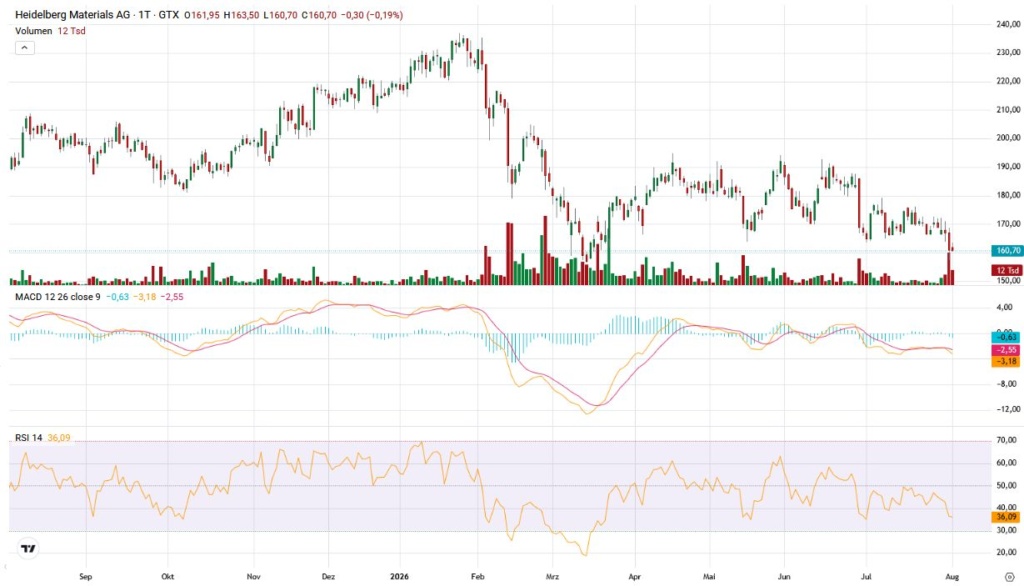Click the Mrz label on time axis
Image resolution: width=1024 pixels, height=586 pixels.
pyautogui.click(x=552, y=577)
